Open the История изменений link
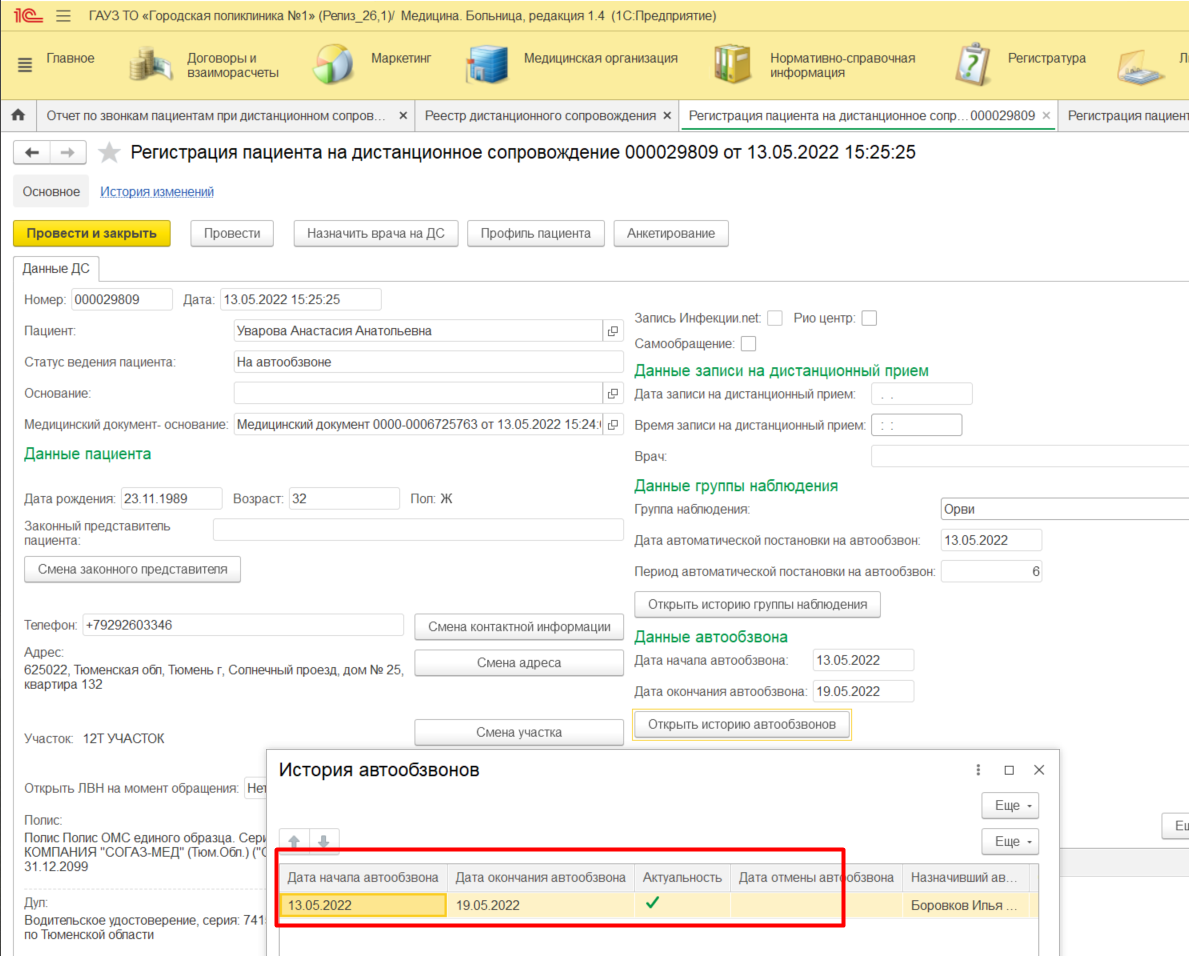The width and height of the screenshot is (1189, 956). [157, 192]
